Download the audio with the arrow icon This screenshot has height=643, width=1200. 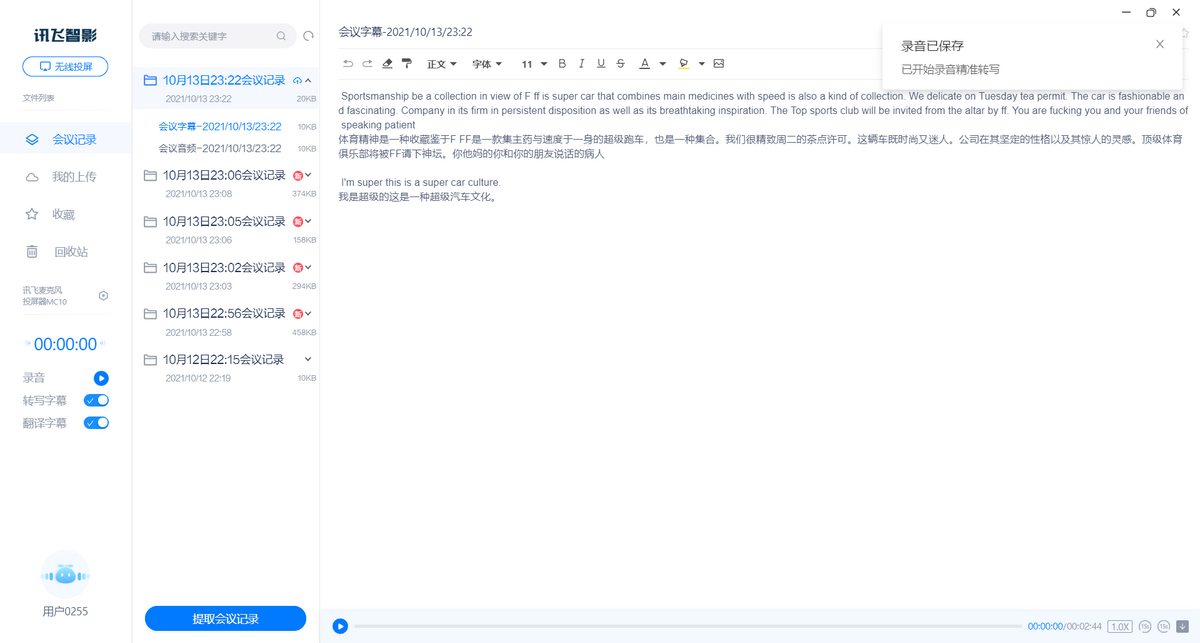click(1182, 626)
